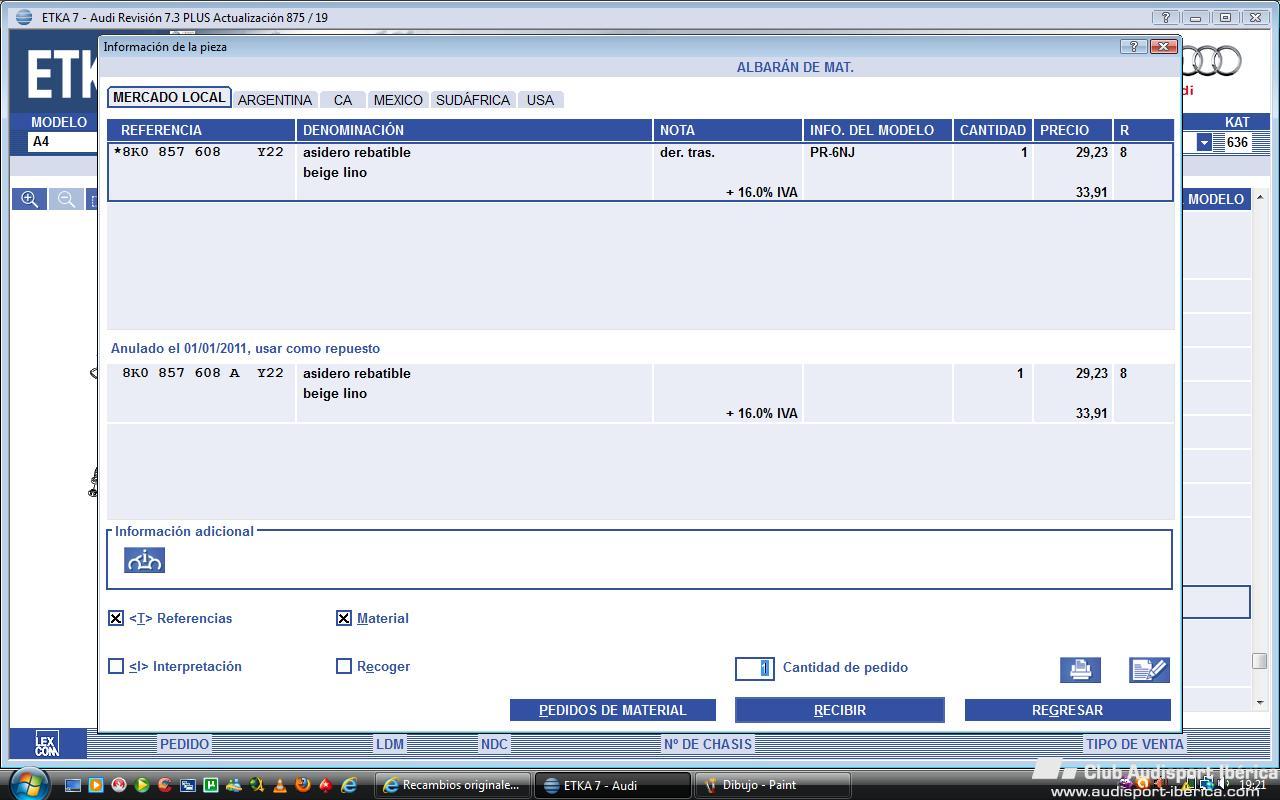Select replacement part row 8K0 857 608 A Y22
1280x800 pixels.
tap(640, 393)
